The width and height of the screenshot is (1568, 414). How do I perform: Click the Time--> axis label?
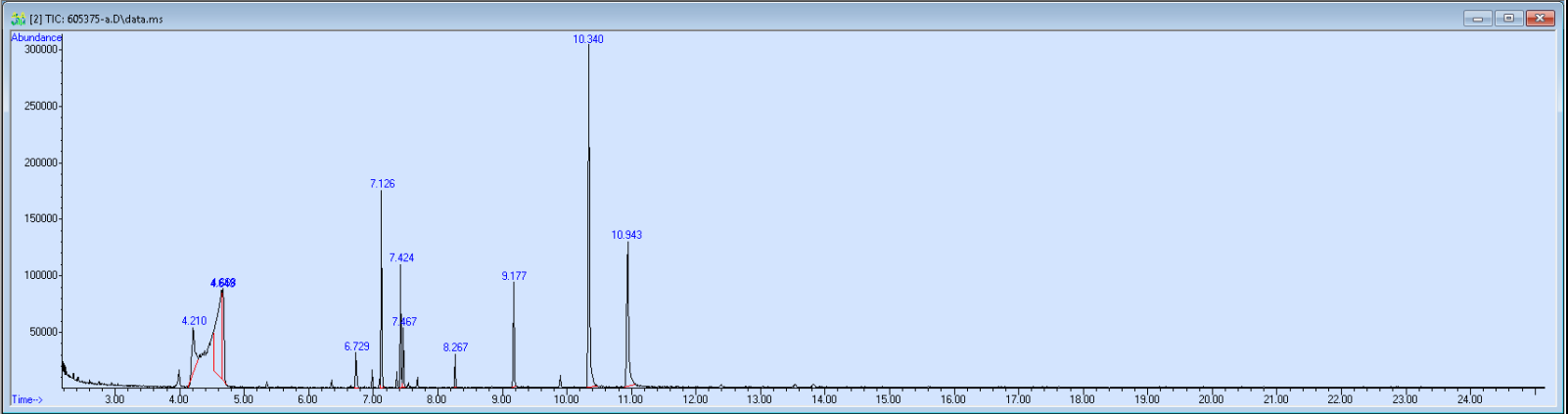[26, 399]
